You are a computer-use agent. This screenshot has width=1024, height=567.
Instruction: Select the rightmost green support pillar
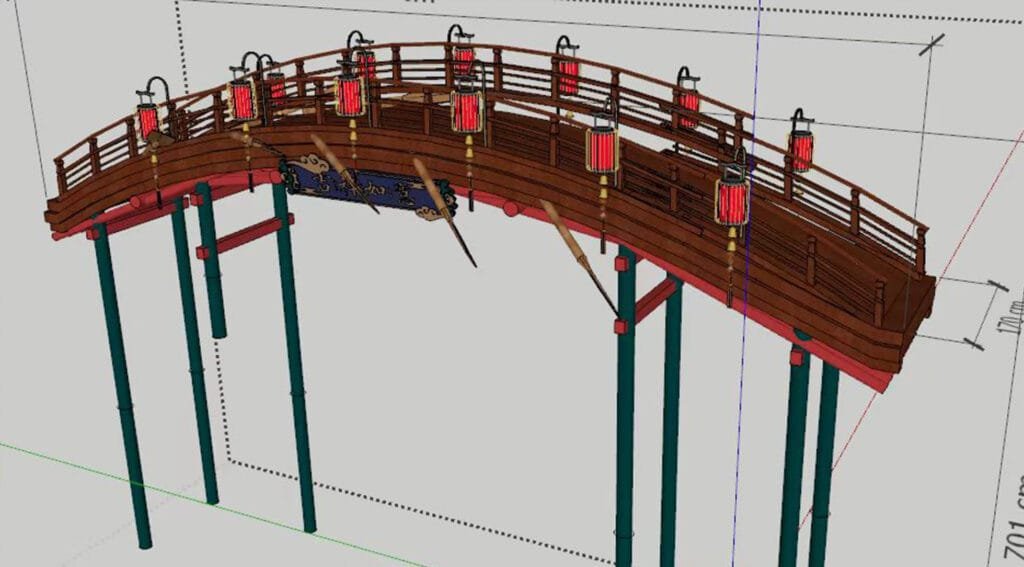823,460
